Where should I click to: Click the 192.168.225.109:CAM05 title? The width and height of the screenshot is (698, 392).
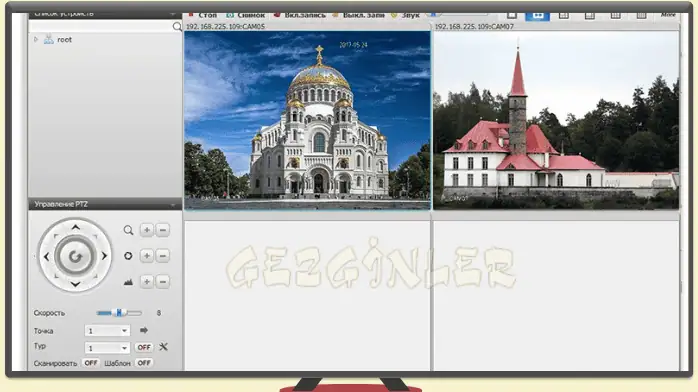tap(225, 27)
